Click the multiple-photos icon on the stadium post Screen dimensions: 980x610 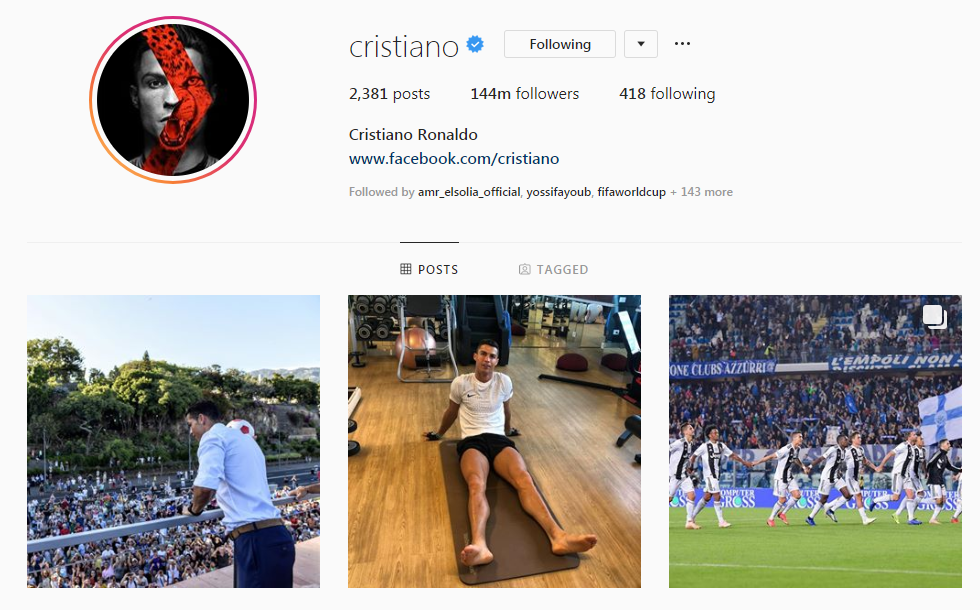(934, 316)
